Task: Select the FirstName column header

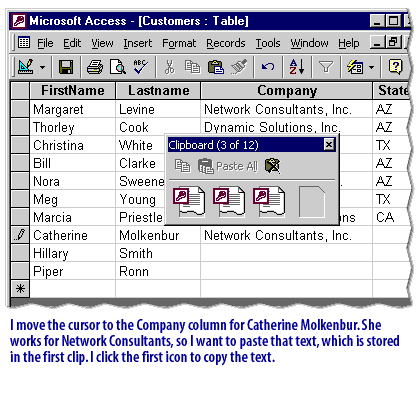Action: pos(73,91)
